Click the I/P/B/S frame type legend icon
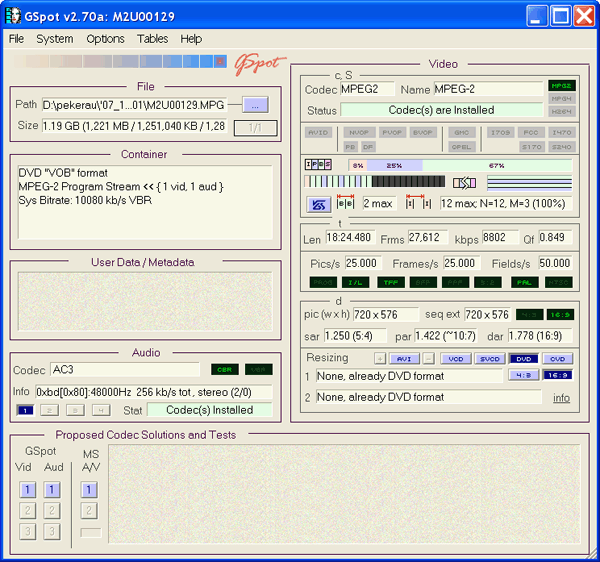The image size is (600, 562). tap(319, 165)
